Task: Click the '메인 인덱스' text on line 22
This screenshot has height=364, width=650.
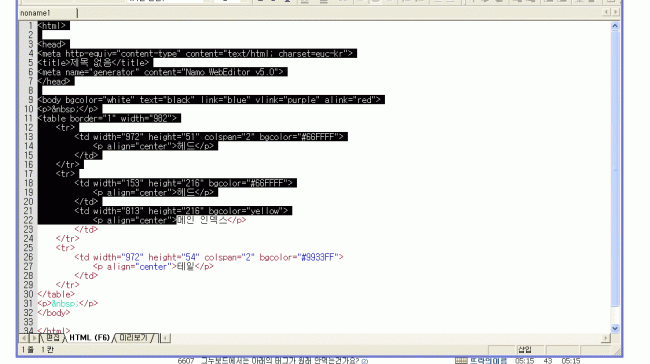Action: (202, 220)
